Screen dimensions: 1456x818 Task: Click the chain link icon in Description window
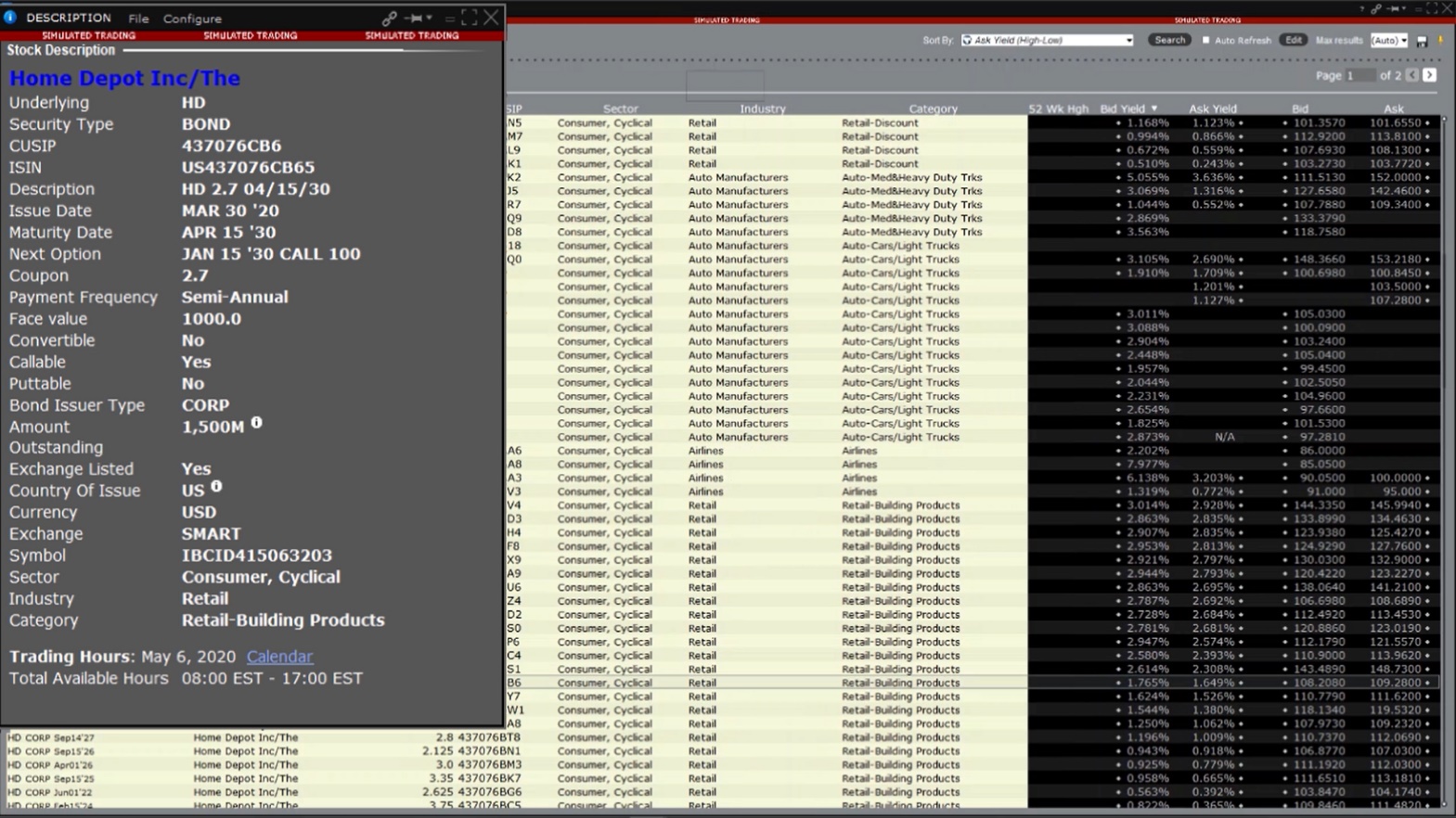[389, 18]
